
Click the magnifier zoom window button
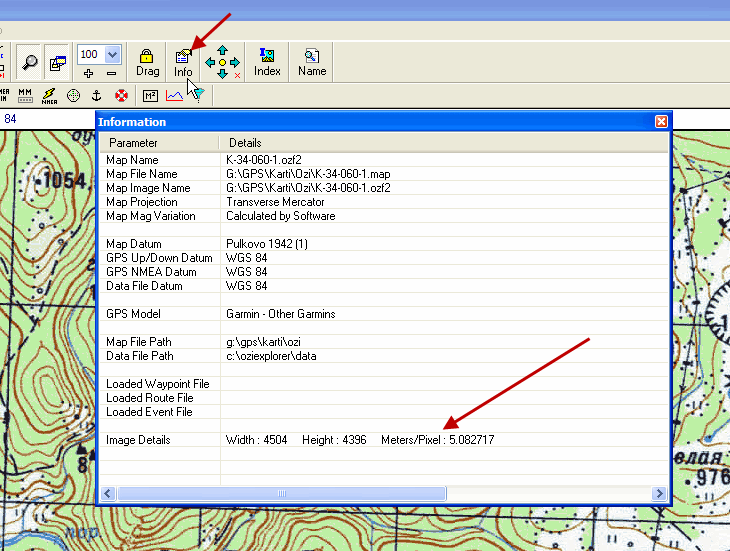(x=30, y=61)
